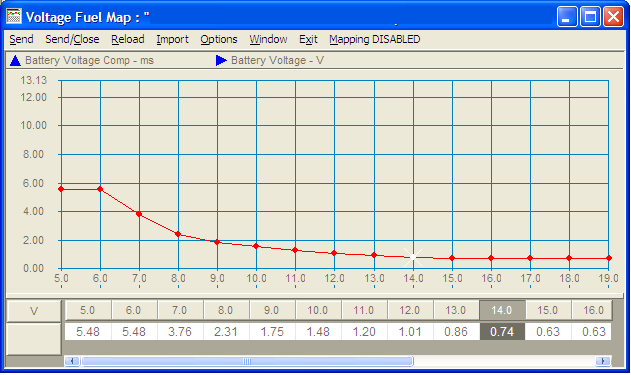
Task: Select the 2.31 table cell
Action: 226,332
